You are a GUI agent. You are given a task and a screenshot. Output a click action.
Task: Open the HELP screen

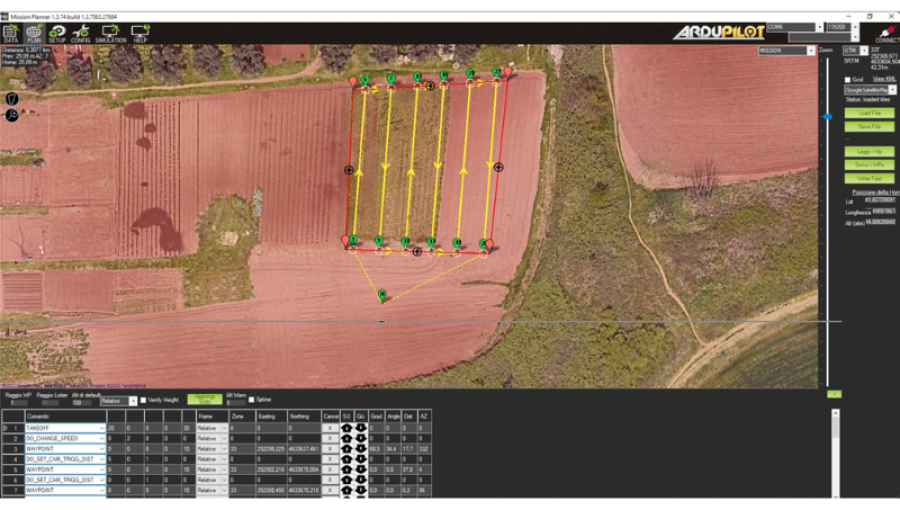[x=140, y=34]
